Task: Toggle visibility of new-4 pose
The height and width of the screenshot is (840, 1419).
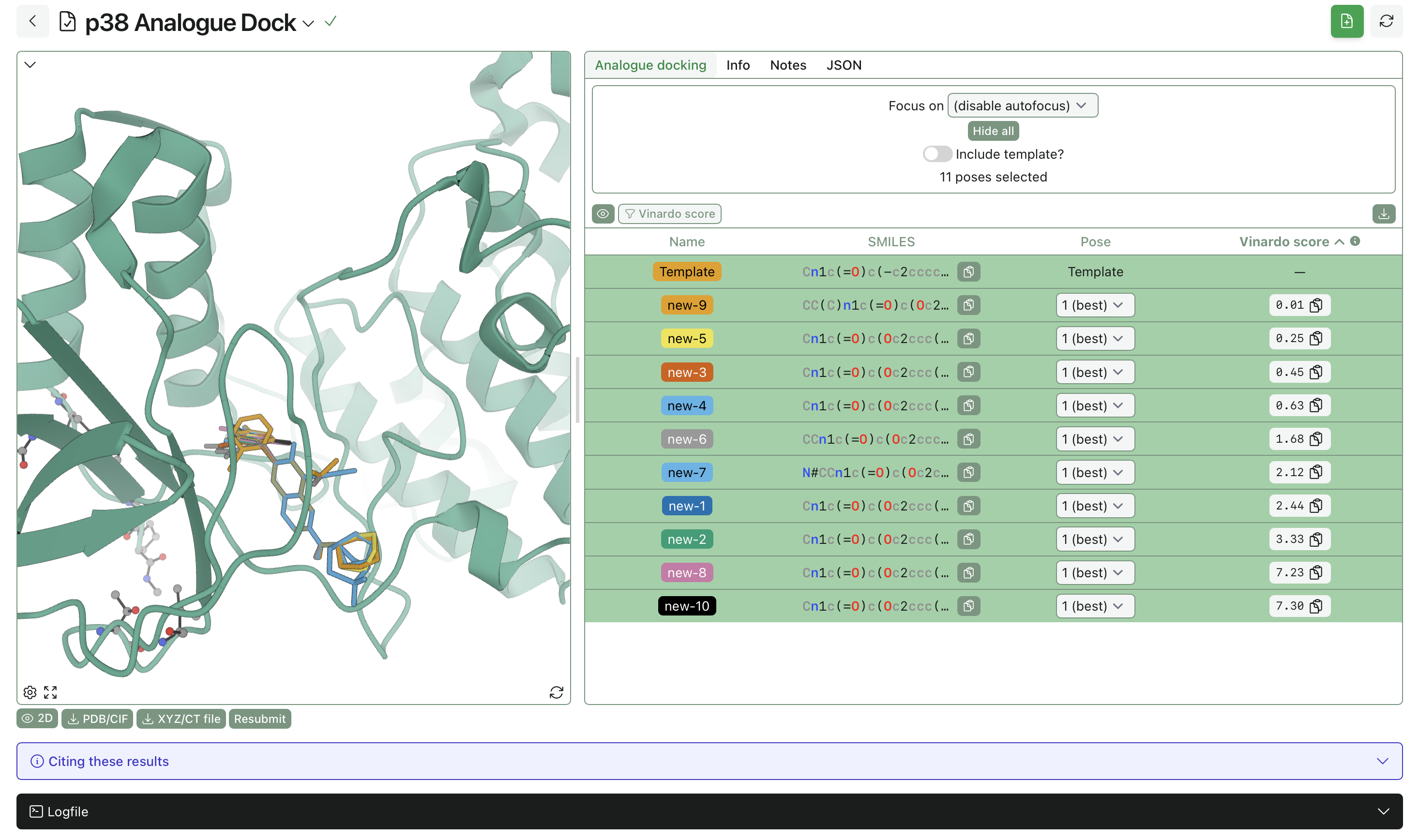Action: click(687, 405)
